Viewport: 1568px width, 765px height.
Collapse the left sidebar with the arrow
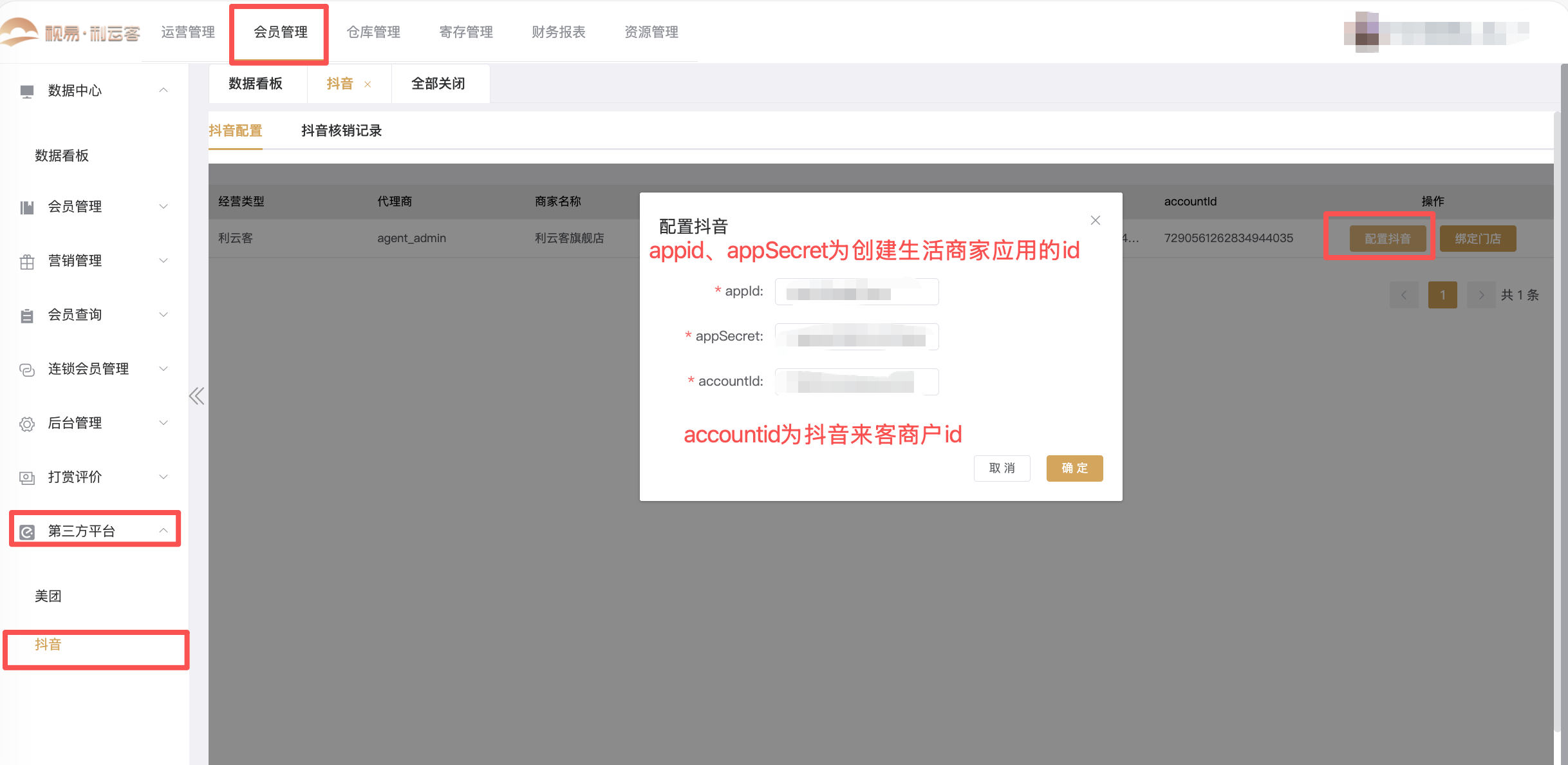click(196, 395)
